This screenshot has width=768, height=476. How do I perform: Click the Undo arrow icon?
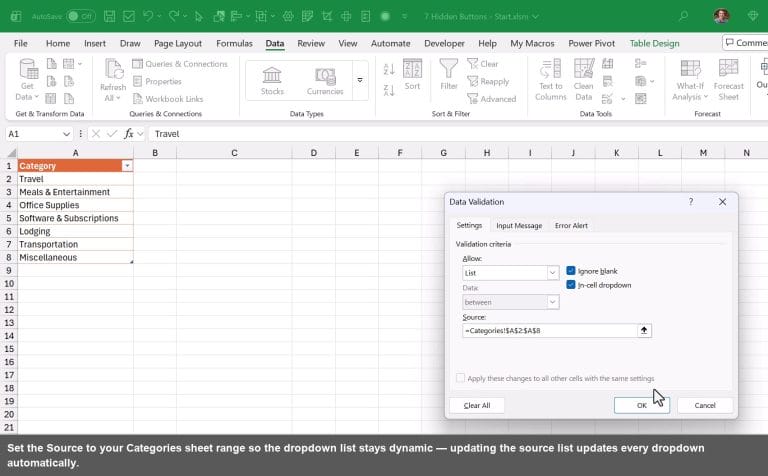(x=148, y=16)
